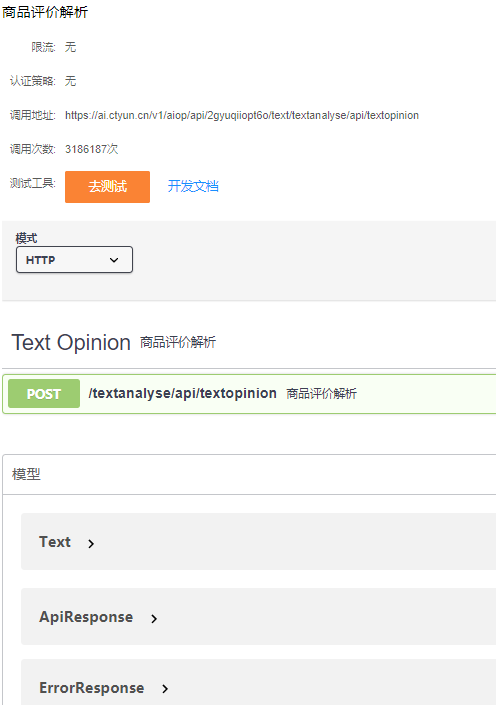The height and width of the screenshot is (705, 496).
Task: Click the 商品评价解析 summary in POST row
Action: tap(322, 394)
